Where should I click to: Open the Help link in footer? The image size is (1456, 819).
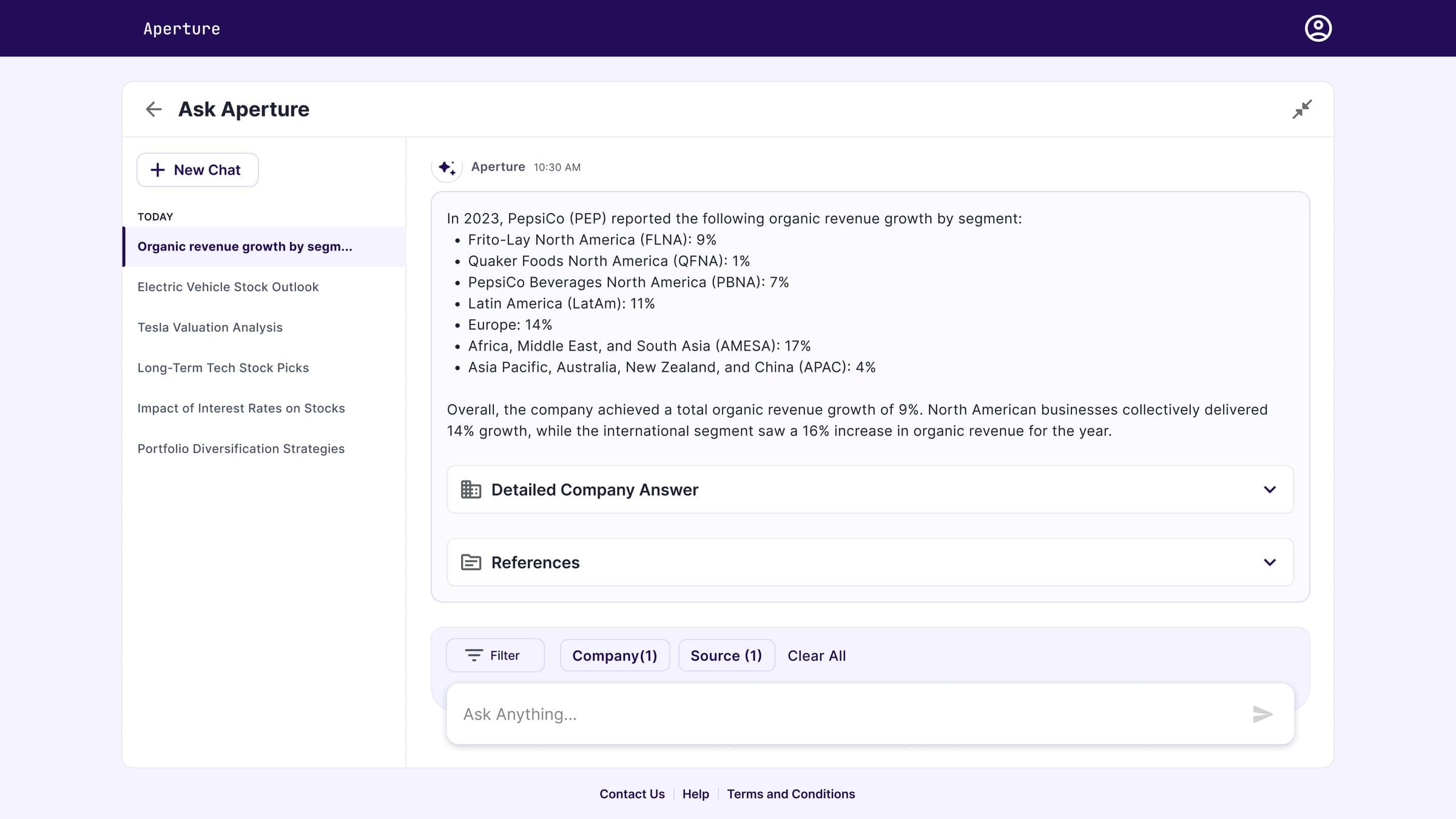695,794
